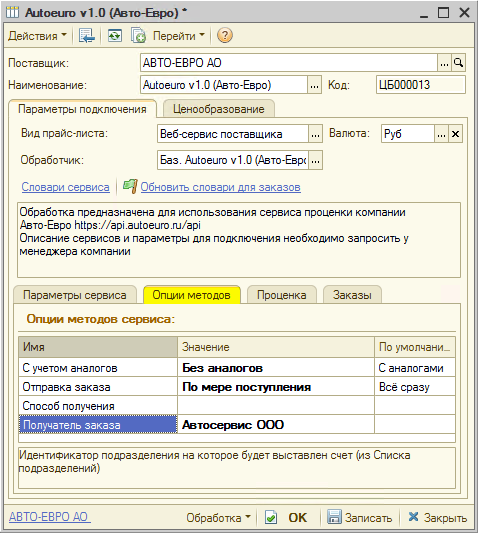Select the row С учетом аналогов
Screen dimensions: 478x533
(98, 368)
